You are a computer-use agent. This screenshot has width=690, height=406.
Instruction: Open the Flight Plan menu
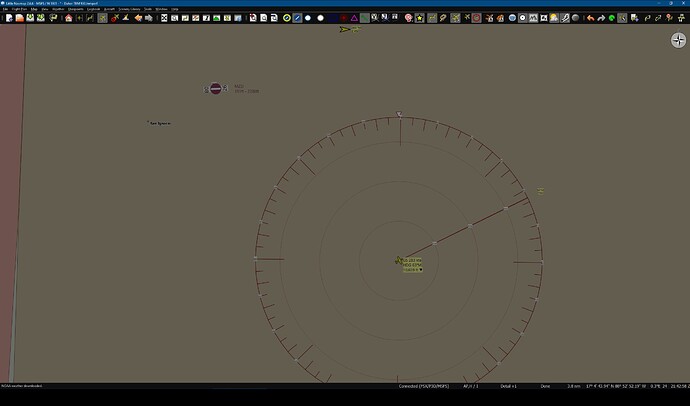[19, 9]
